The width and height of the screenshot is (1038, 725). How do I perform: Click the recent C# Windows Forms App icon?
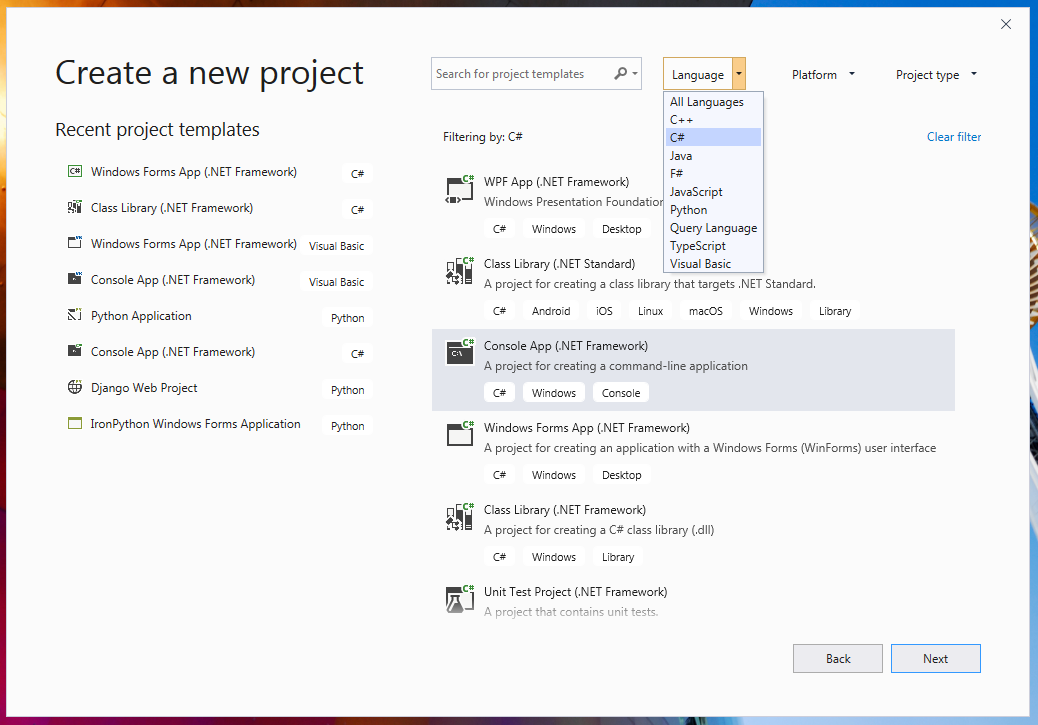pyautogui.click(x=75, y=171)
